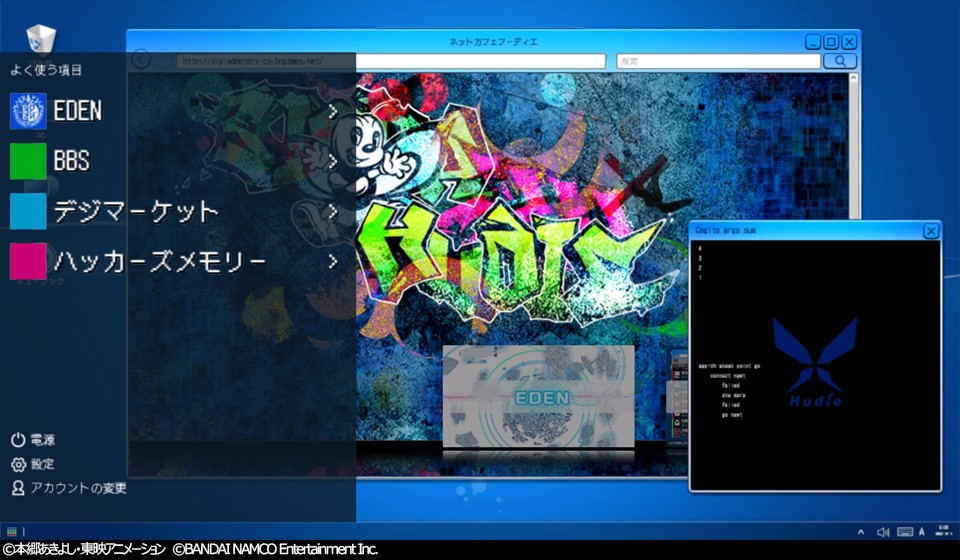The height and width of the screenshot is (560, 960).
Task: Click the よく使う項目 heading
Action: [x=46, y=70]
